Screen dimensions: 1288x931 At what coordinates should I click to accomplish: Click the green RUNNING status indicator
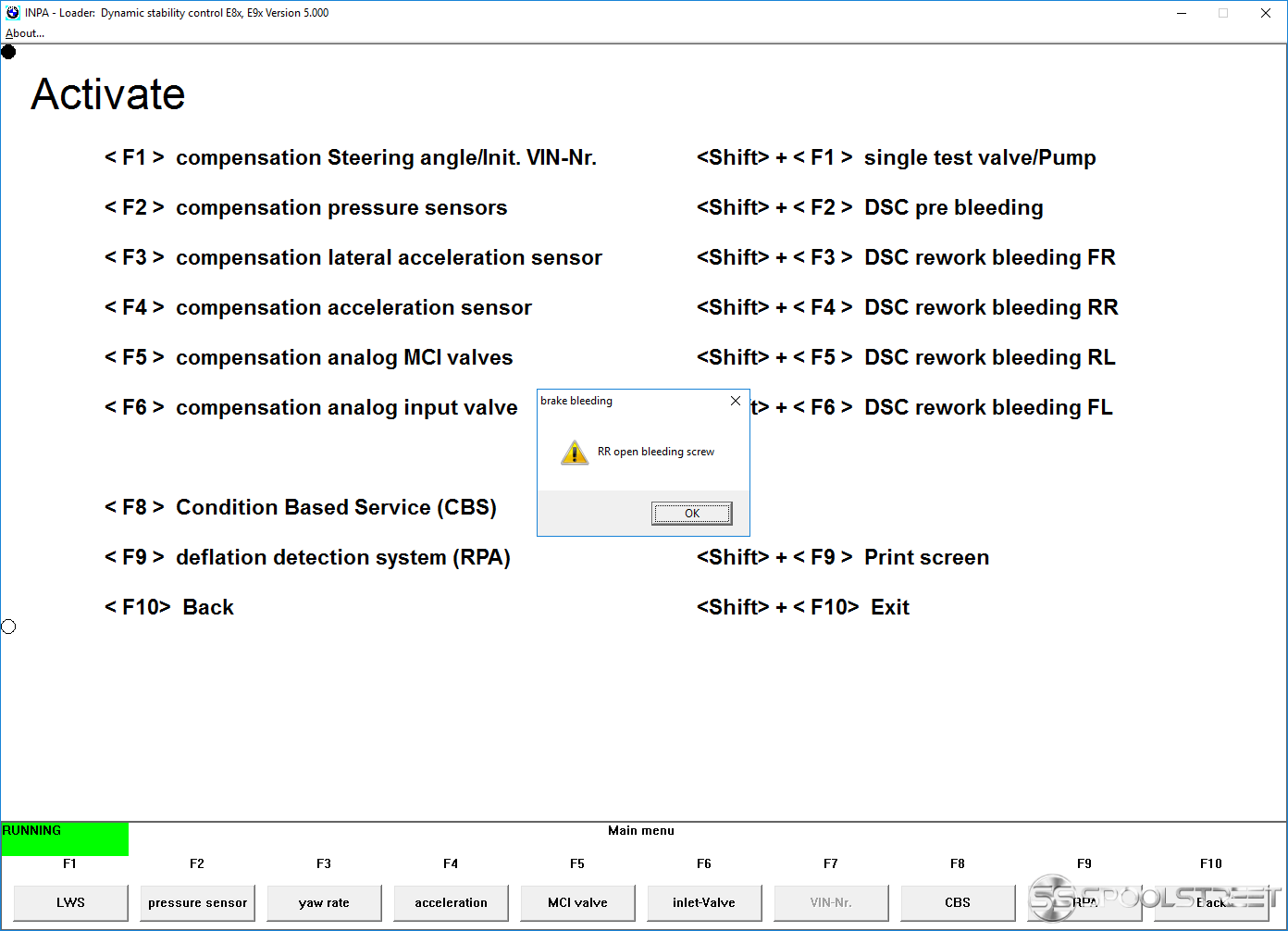[65, 838]
